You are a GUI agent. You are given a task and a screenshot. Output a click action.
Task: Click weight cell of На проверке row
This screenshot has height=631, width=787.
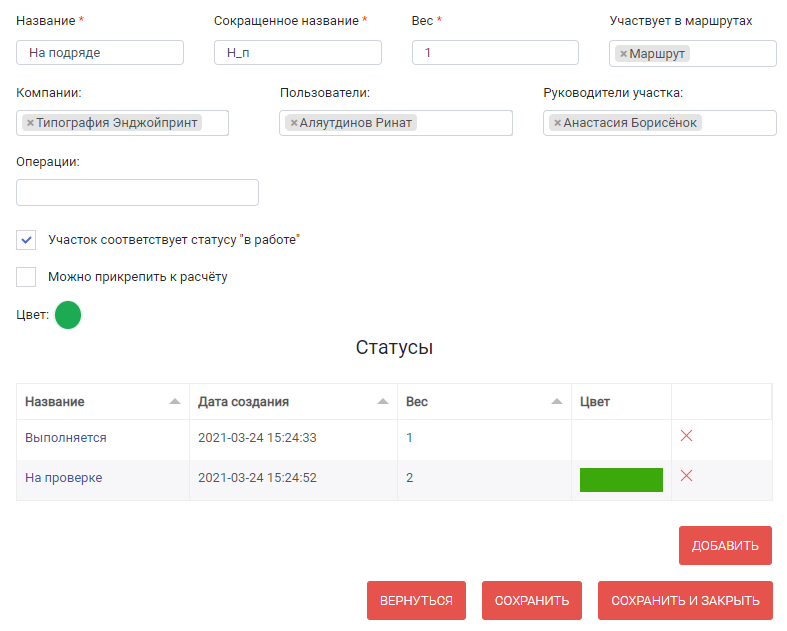pos(484,480)
